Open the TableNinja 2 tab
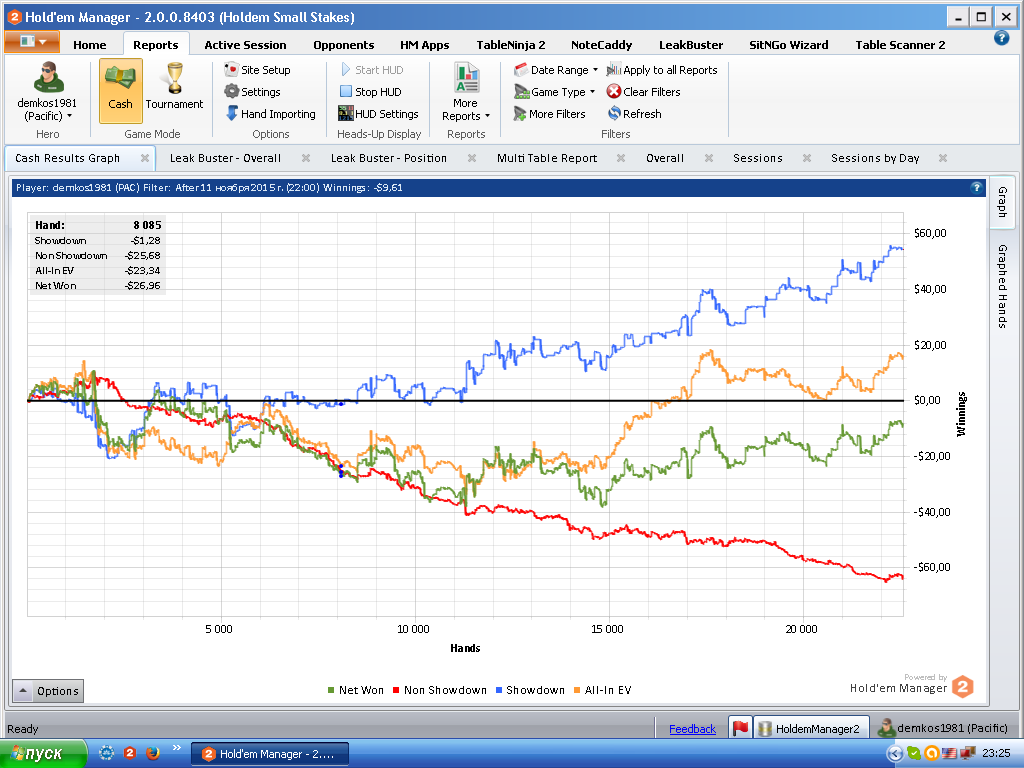1024x768 pixels. pos(511,45)
